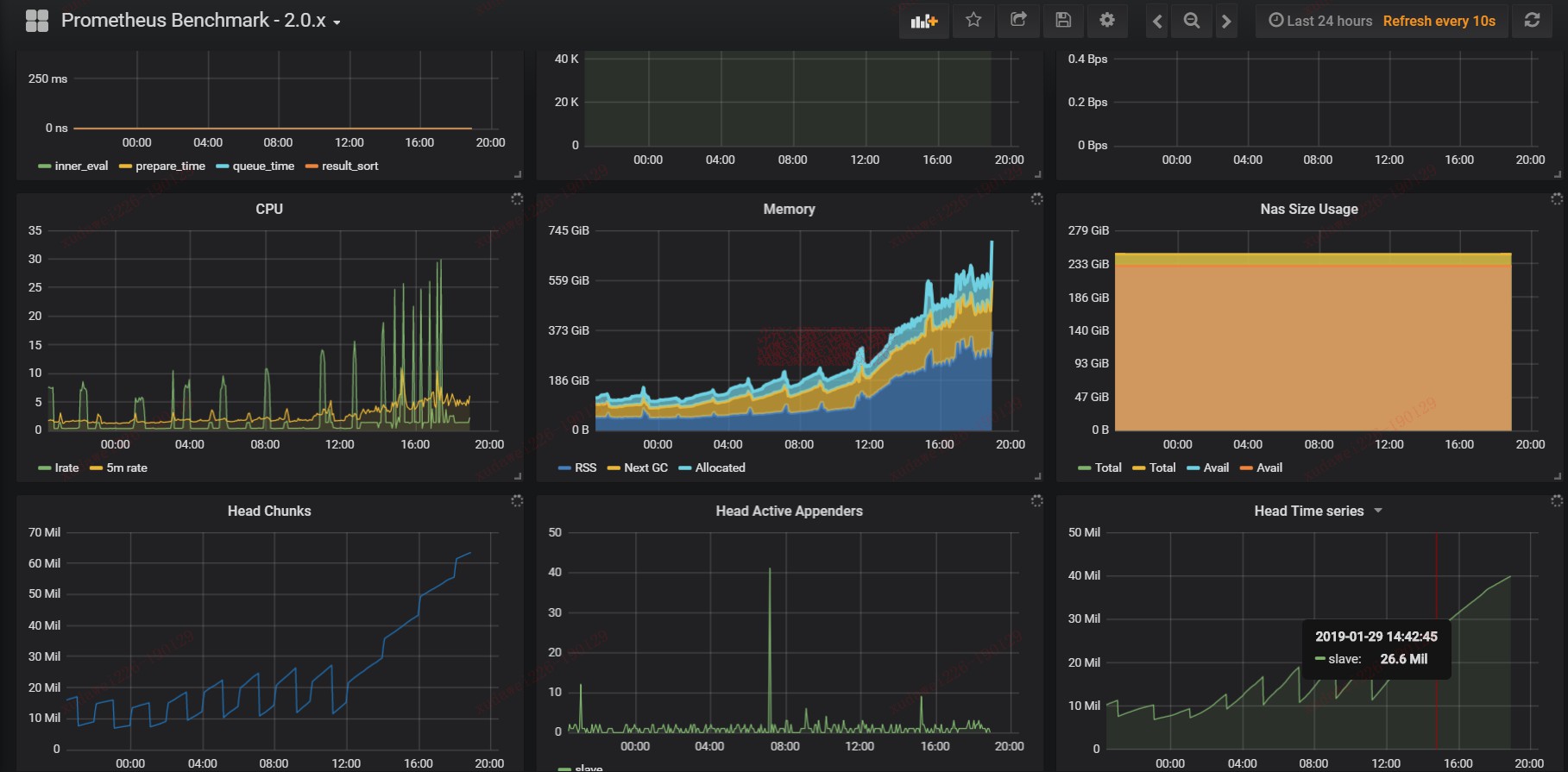
Task: Save the dashboard
Action: (x=1063, y=20)
